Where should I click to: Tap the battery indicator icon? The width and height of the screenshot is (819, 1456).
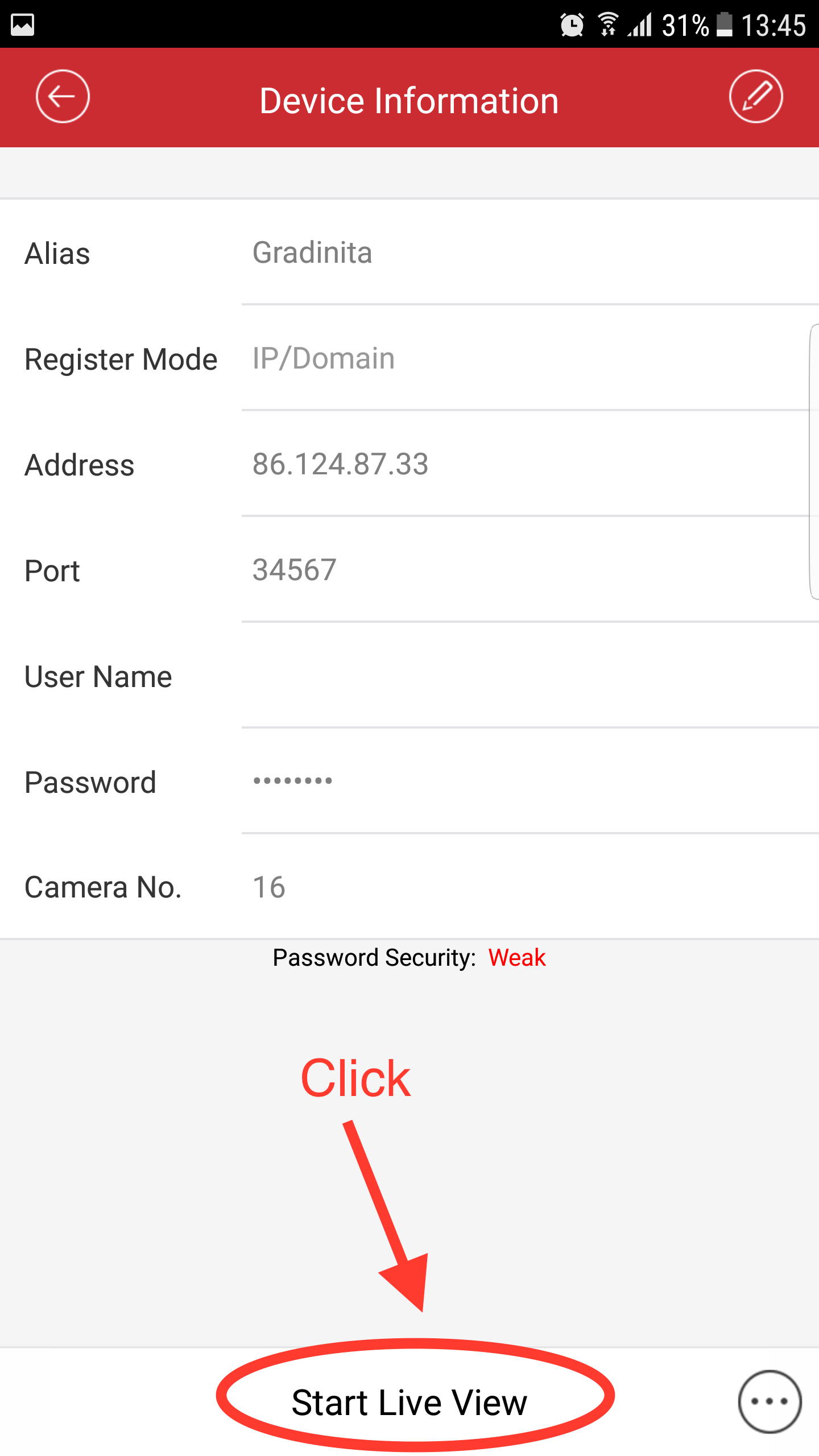724,25
